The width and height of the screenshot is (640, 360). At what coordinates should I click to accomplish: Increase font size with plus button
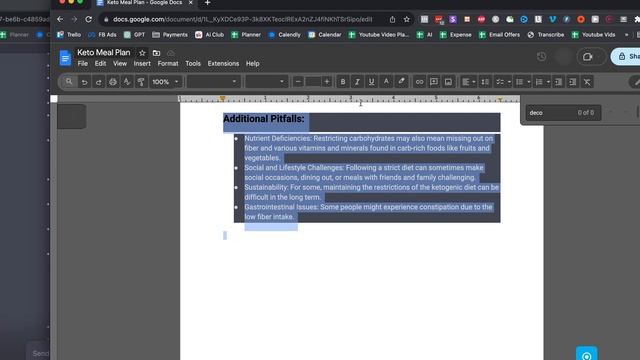[327, 82]
